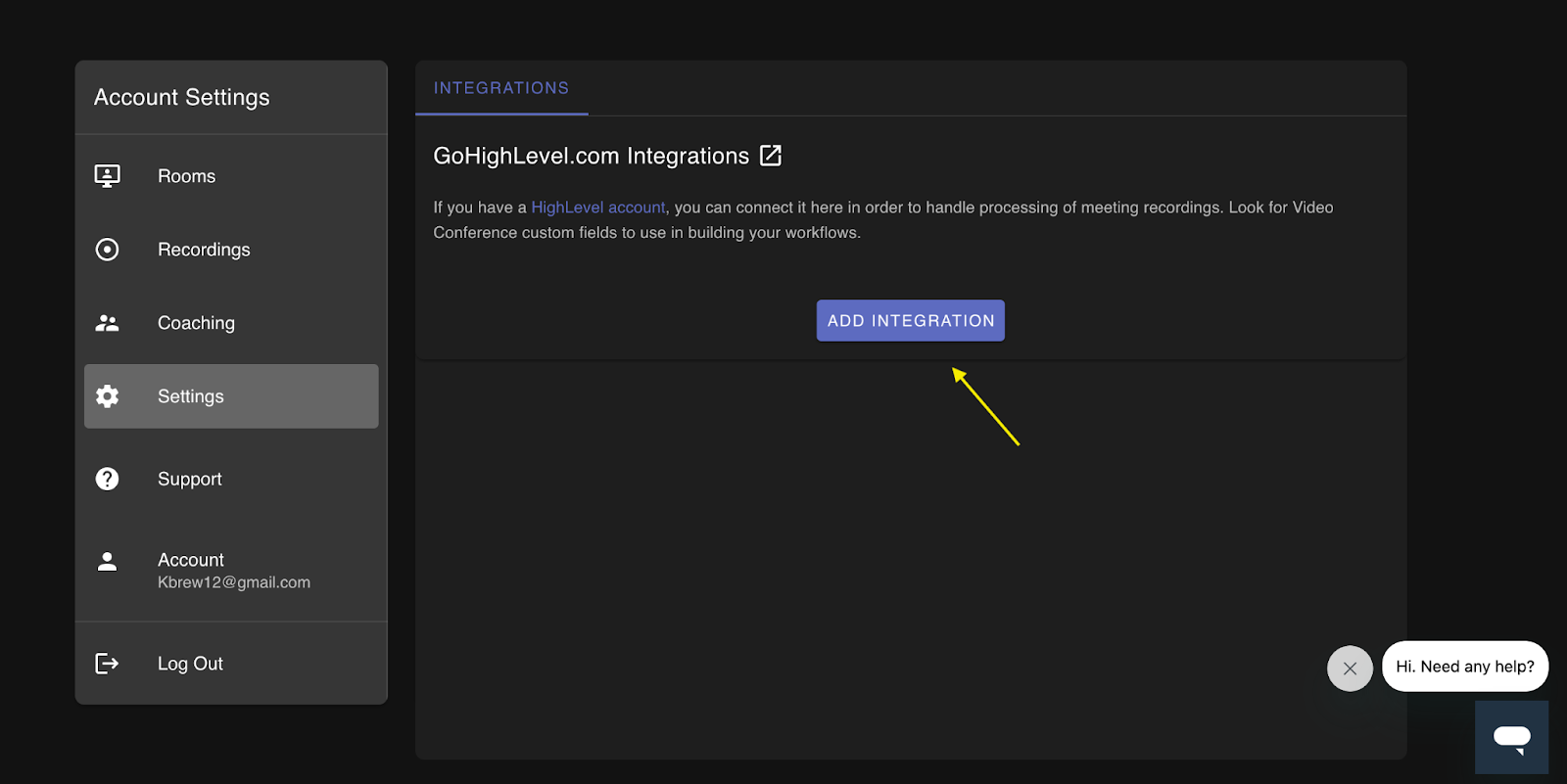Click the Recordings circle icon
Image resolution: width=1567 pixels, height=784 pixels.
(x=107, y=250)
